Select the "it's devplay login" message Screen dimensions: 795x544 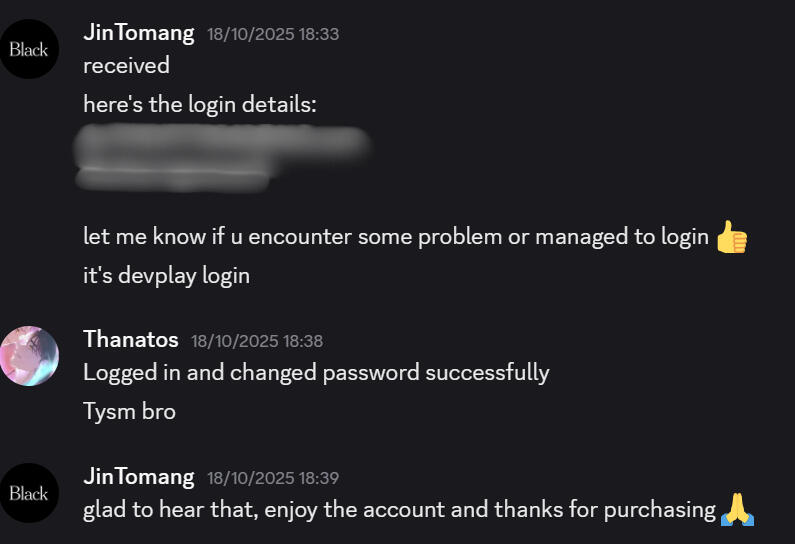tap(166, 275)
